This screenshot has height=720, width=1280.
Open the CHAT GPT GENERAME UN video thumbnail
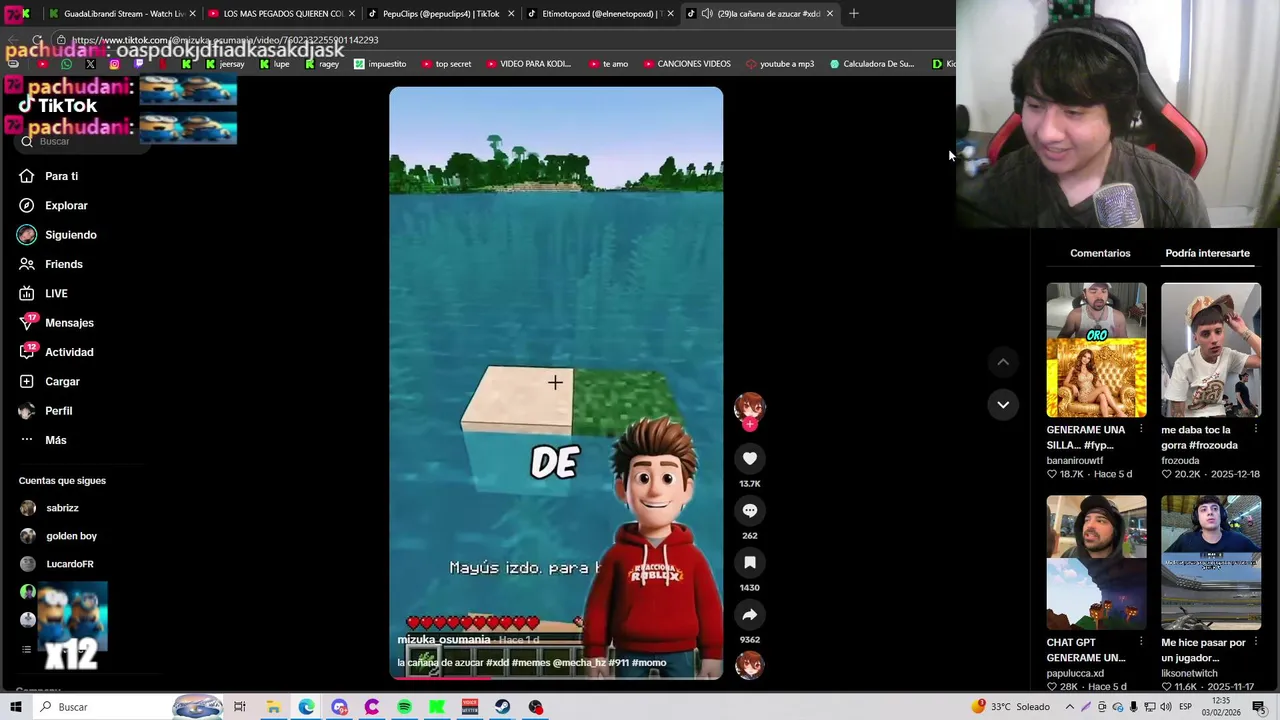pyautogui.click(x=1096, y=562)
